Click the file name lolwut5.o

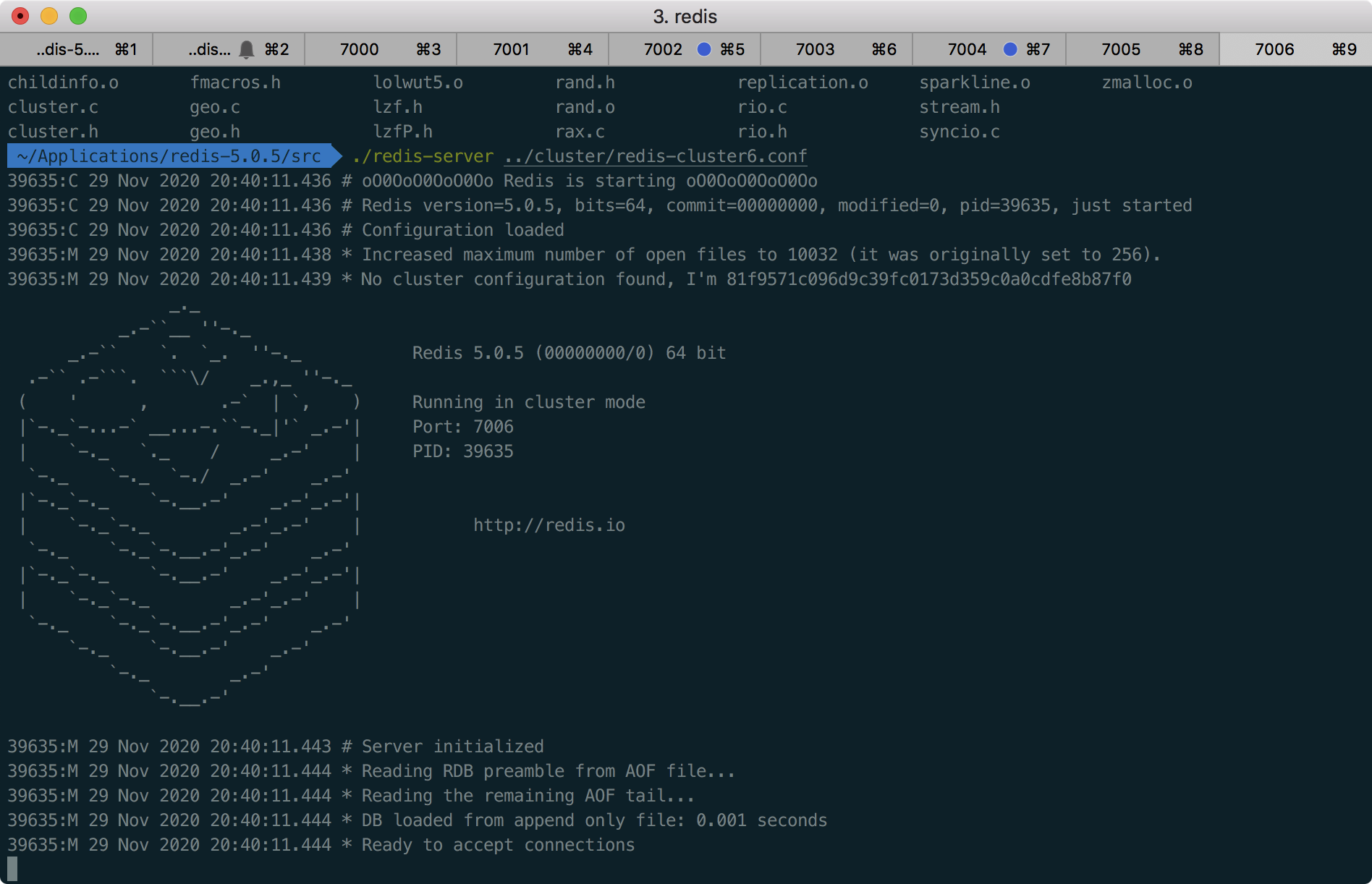click(x=418, y=82)
